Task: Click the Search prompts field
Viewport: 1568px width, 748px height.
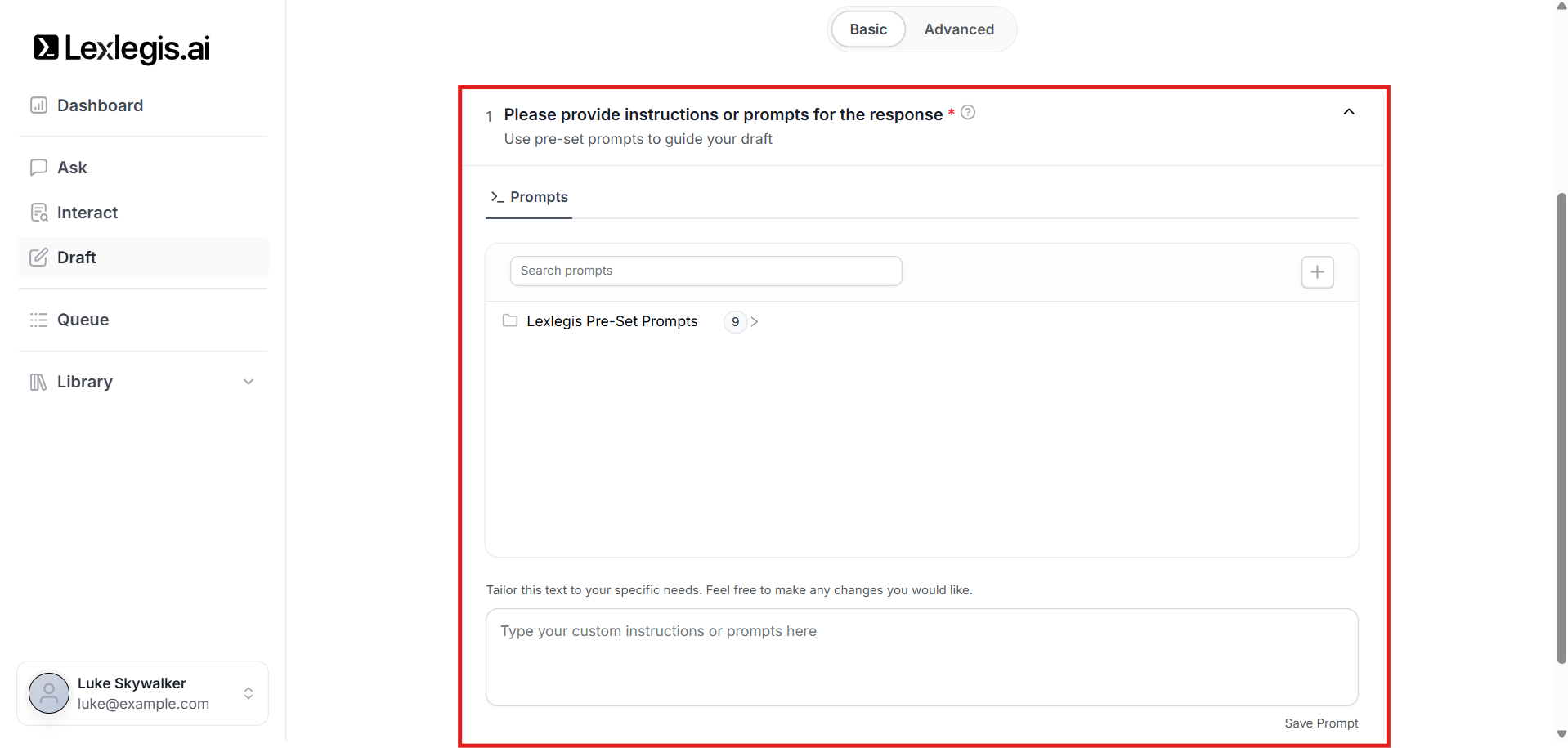Action: pos(706,271)
